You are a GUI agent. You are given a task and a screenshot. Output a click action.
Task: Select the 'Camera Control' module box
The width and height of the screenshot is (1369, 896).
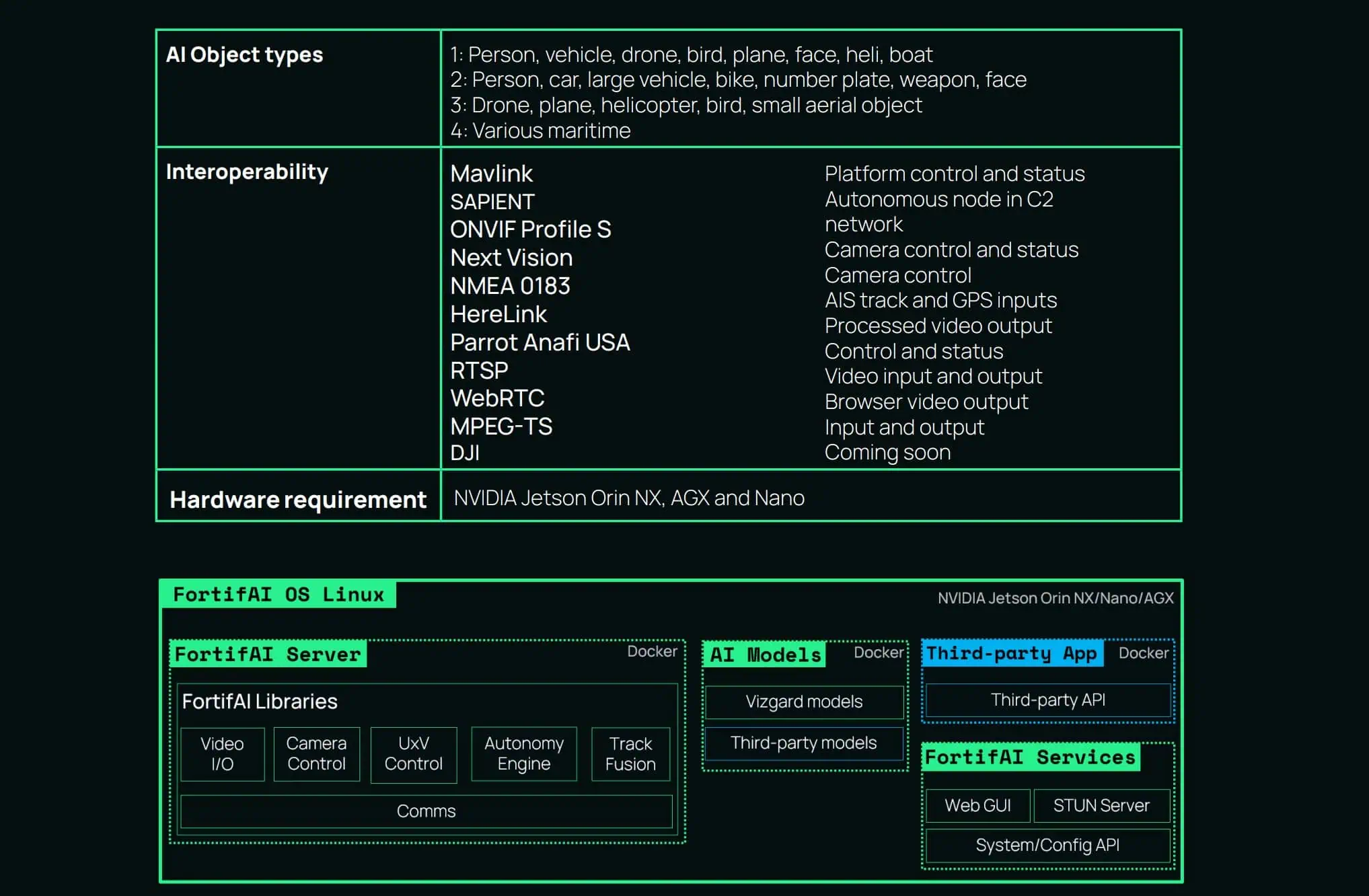(316, 754)
